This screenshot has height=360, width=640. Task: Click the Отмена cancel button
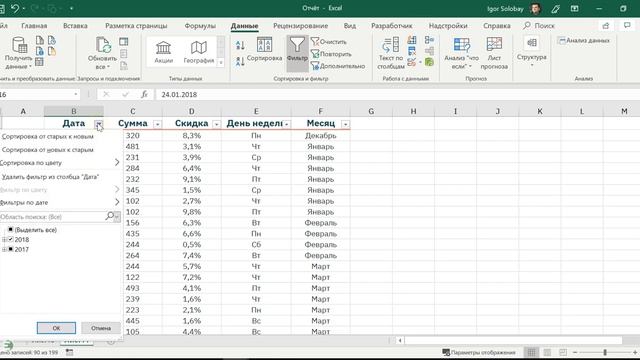click(x=101, y=328)
